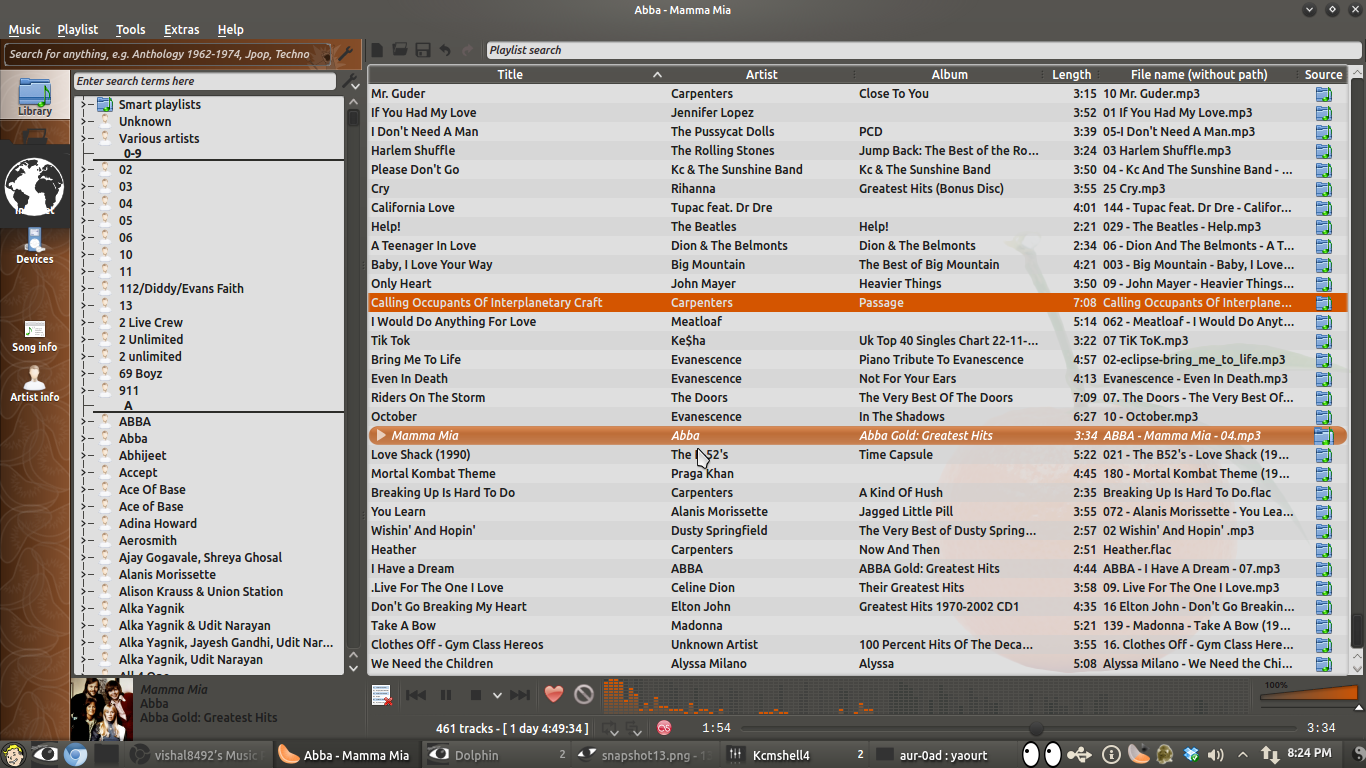Click source icon of Tik Tok row

[x=1323, y=341]
